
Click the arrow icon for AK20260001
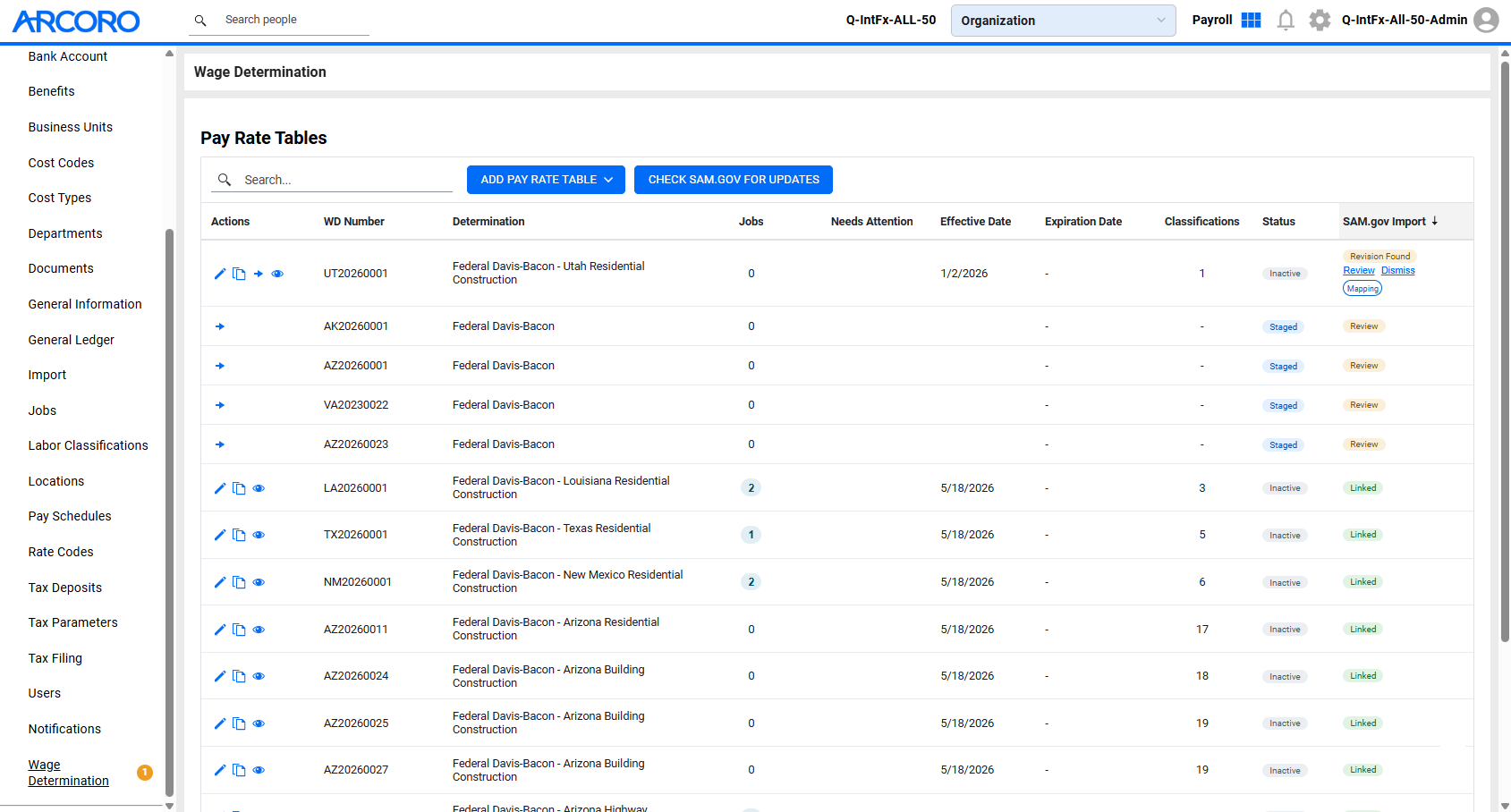tap(220, 326)
